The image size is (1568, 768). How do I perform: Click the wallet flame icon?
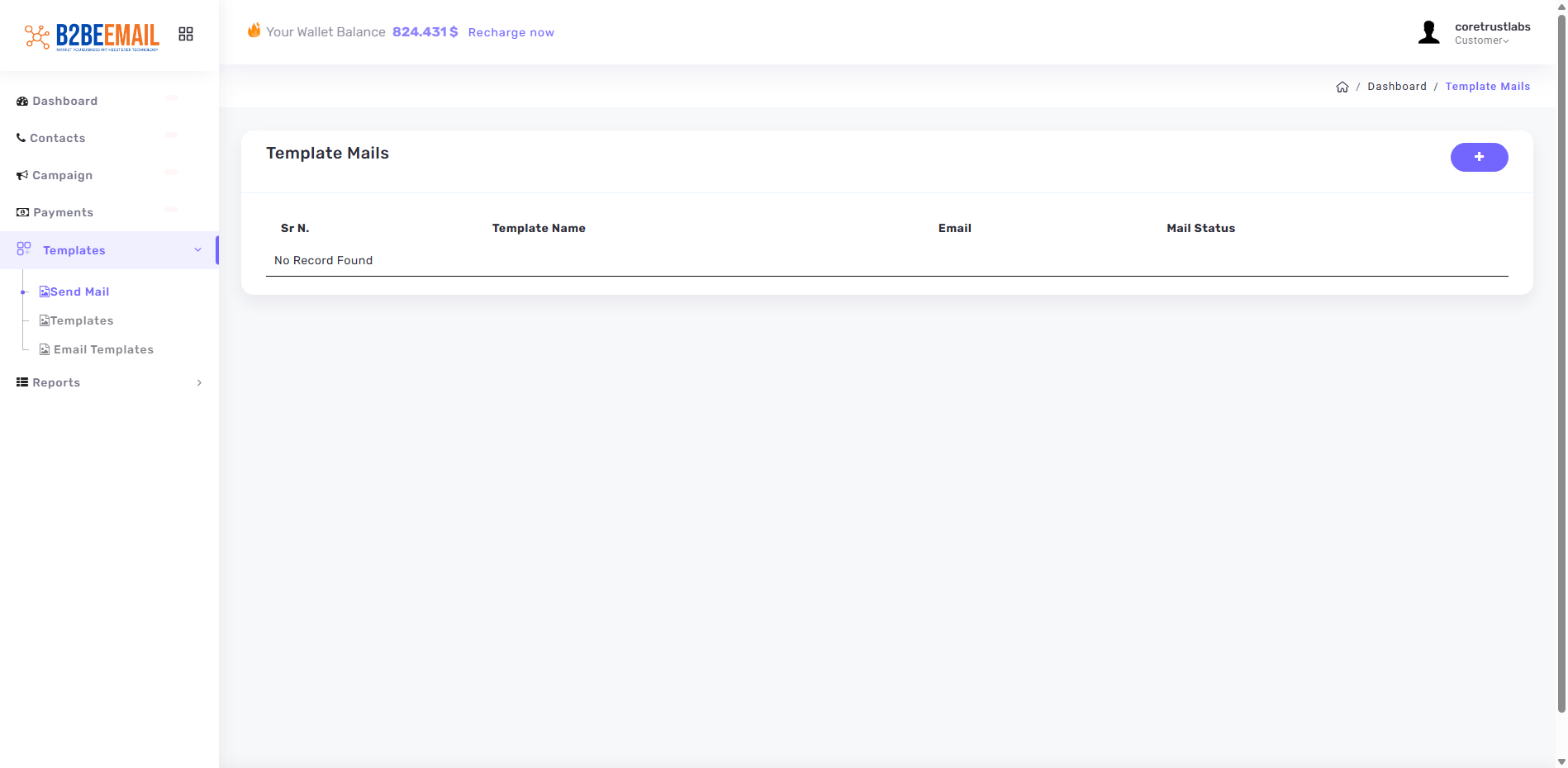tap(254, 31)
